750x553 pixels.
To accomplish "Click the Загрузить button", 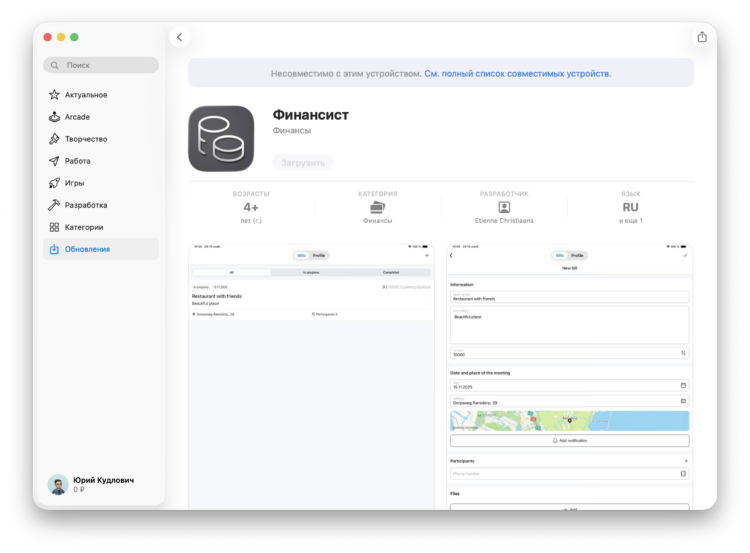I will 302,163.
